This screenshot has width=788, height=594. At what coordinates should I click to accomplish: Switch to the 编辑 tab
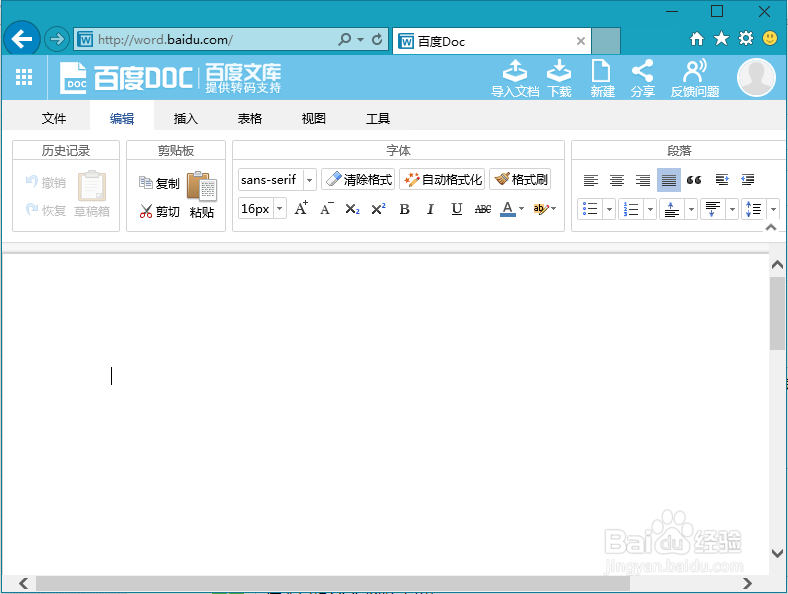click(122, 119)
